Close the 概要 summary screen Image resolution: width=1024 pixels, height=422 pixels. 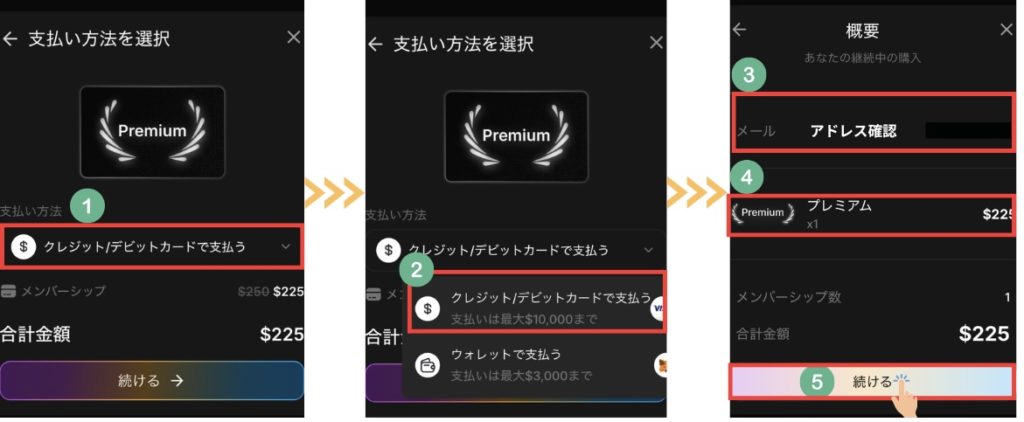click(1006, 29)
